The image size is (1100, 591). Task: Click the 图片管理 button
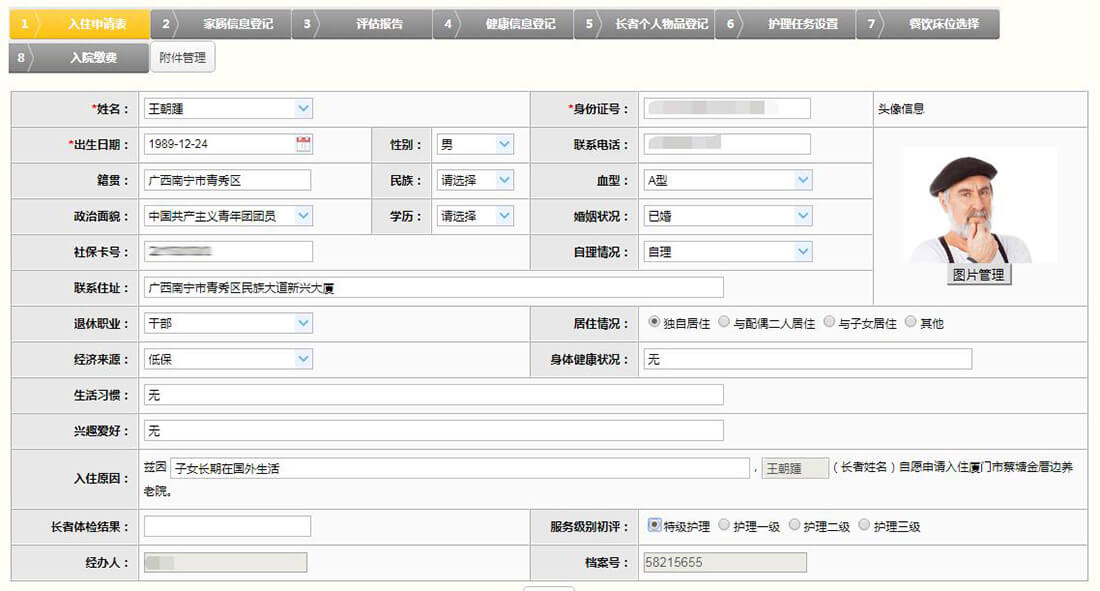[978, 275]
